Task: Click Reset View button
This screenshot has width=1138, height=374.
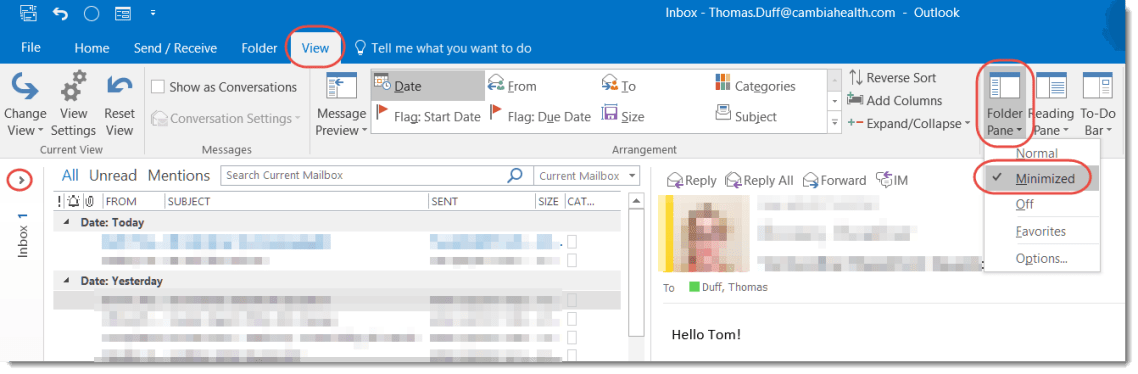Action: pos(119,104)
